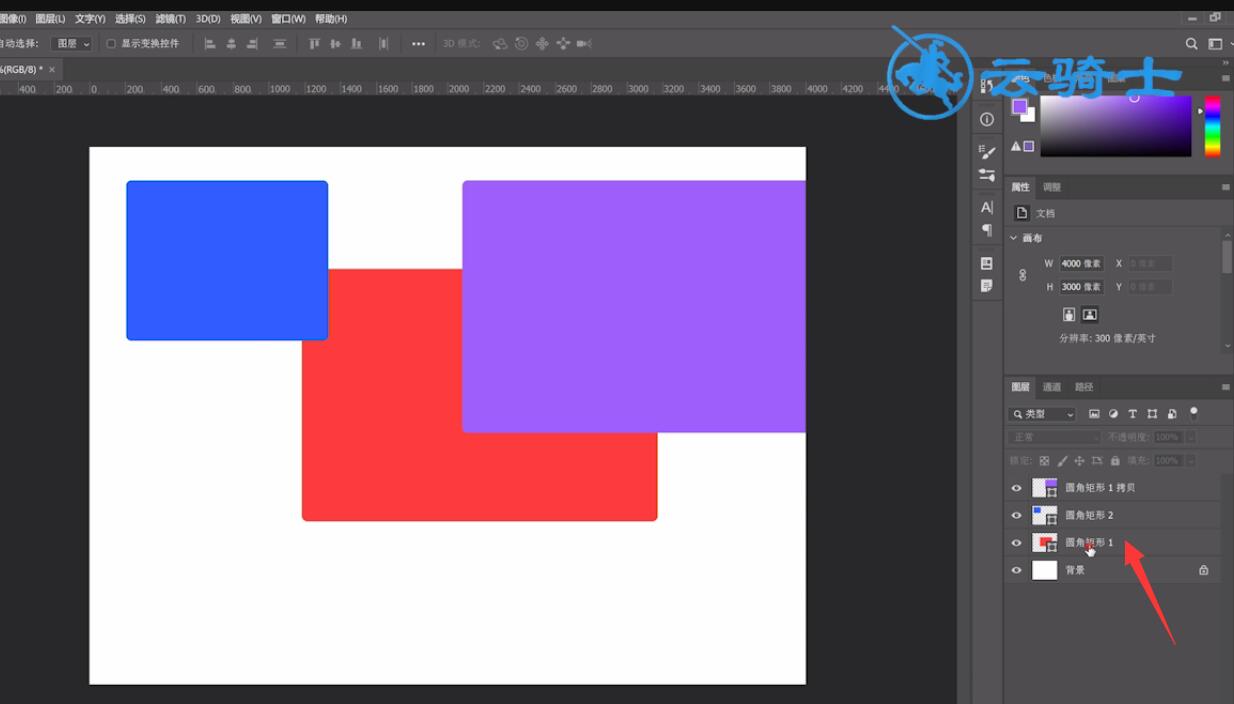Click the pixel layer filter icon
The image size is (1234, 704).
click(x=1094, y=414)
